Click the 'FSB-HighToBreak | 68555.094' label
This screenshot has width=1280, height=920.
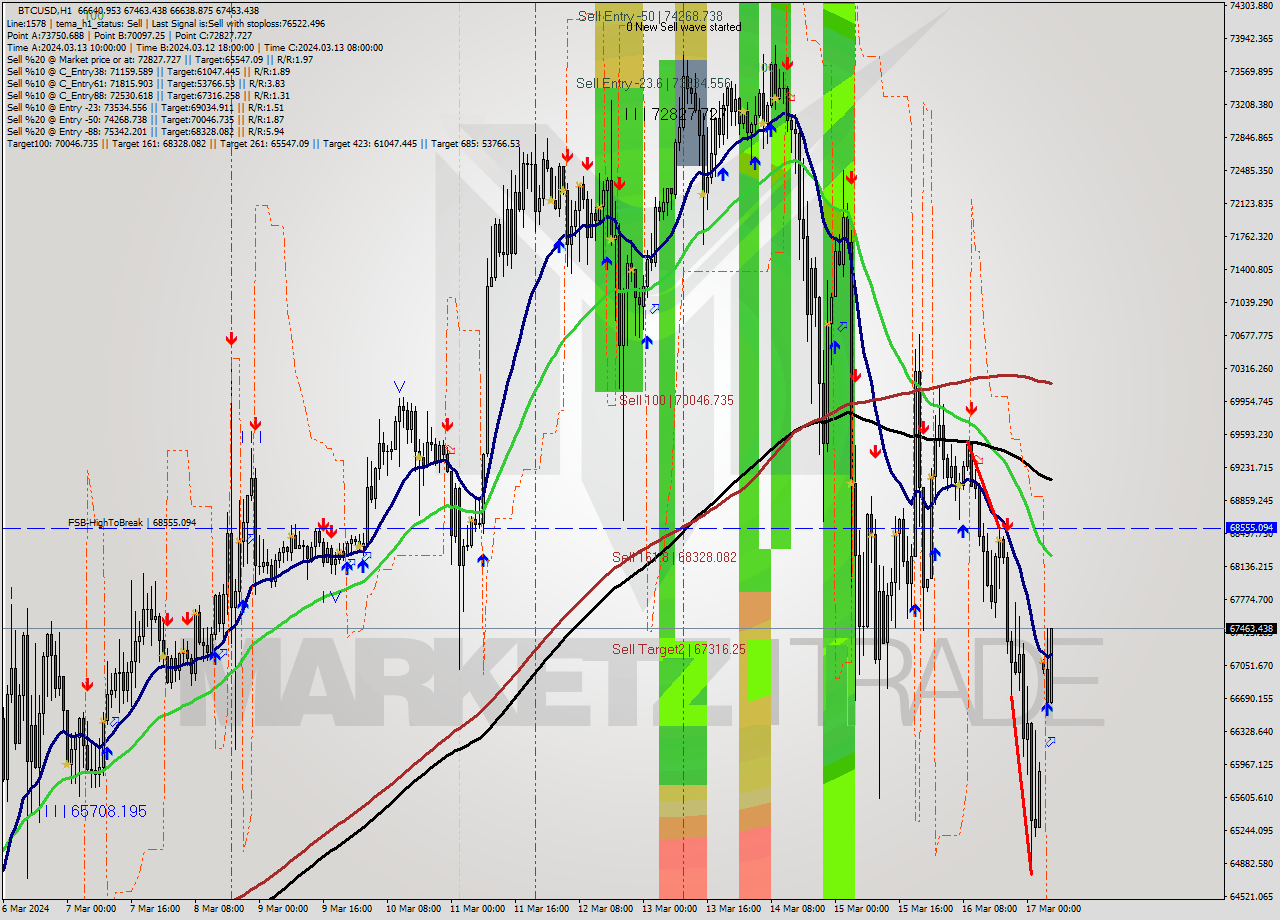point(132,523)
